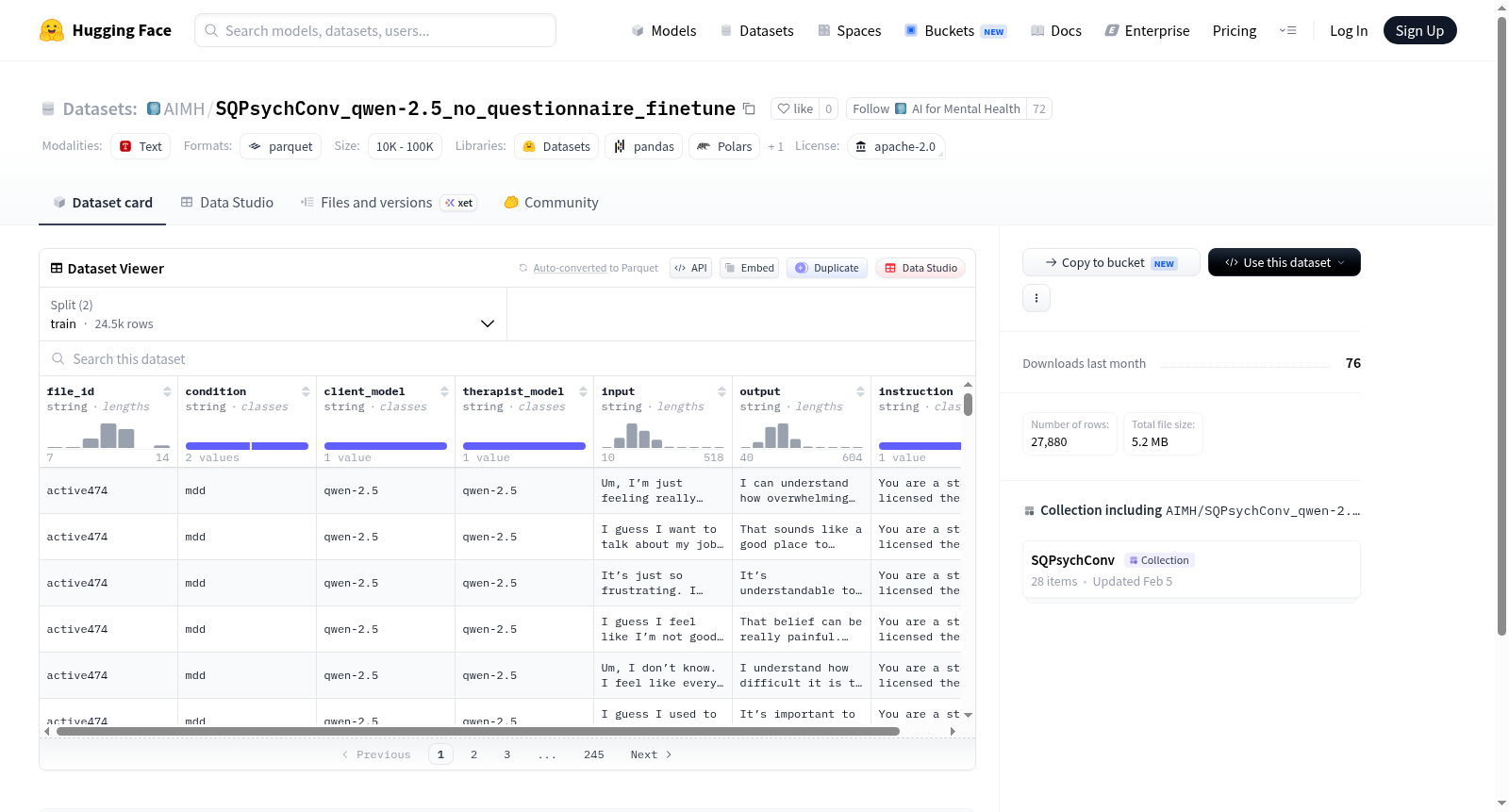Viewport: 1509px width, 812px height.
Task: Click the Log In link
Action: (x=1349, y=31)
